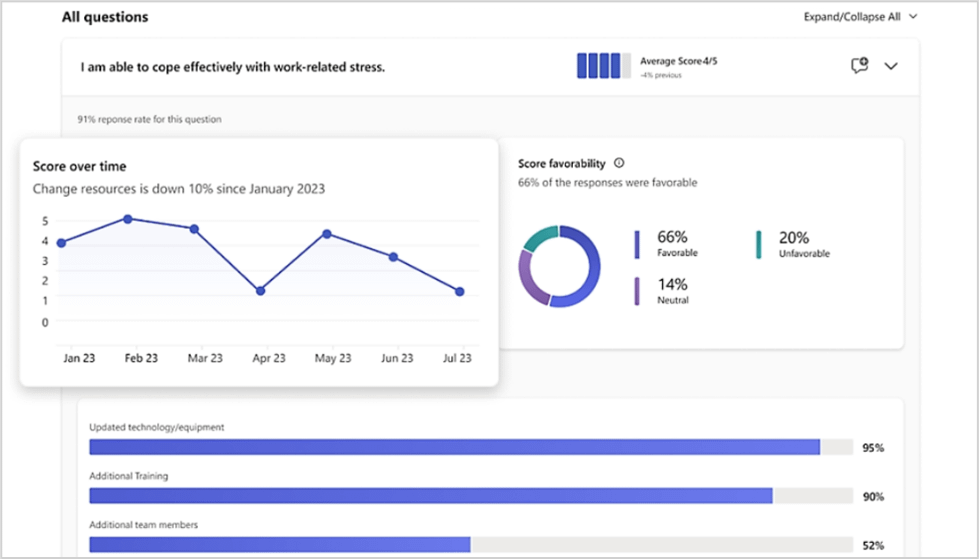The image size is (979, 559).
Task: Select the Apr 23 data point
Action: (x=260, y=291)
